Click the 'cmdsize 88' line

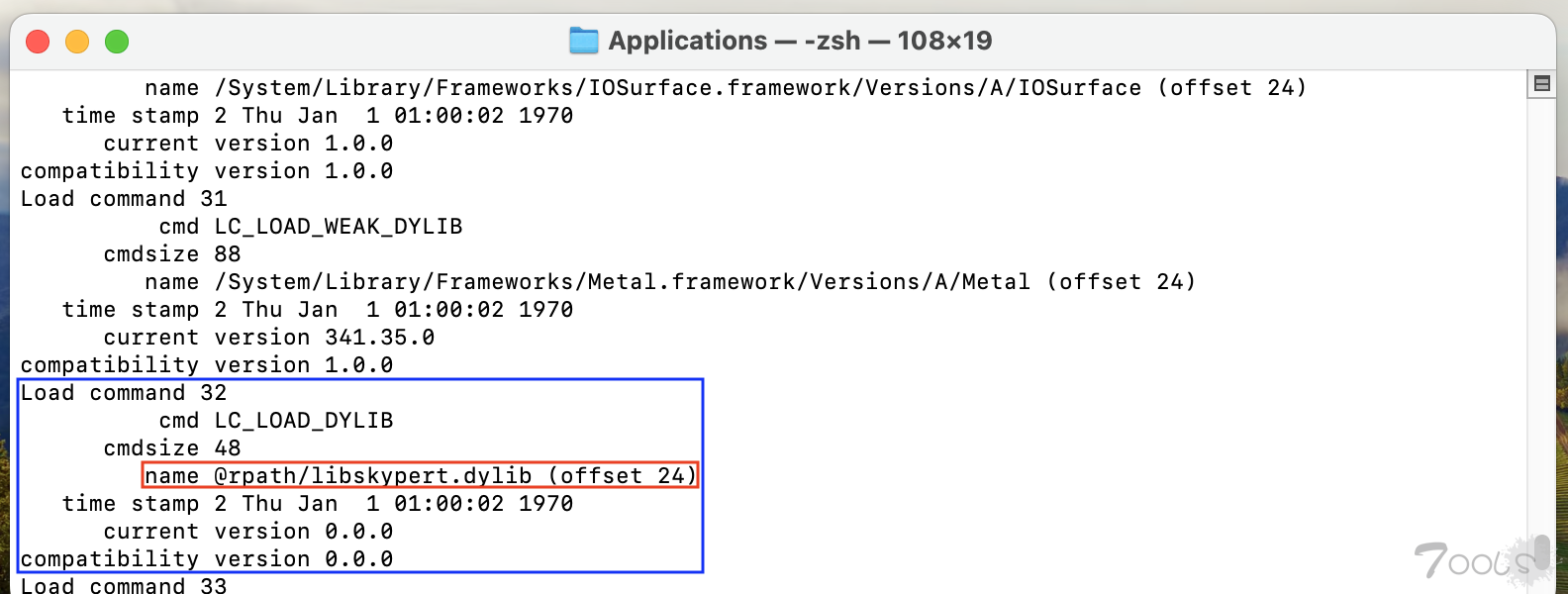pyautogui.click(x=172, y=254)
